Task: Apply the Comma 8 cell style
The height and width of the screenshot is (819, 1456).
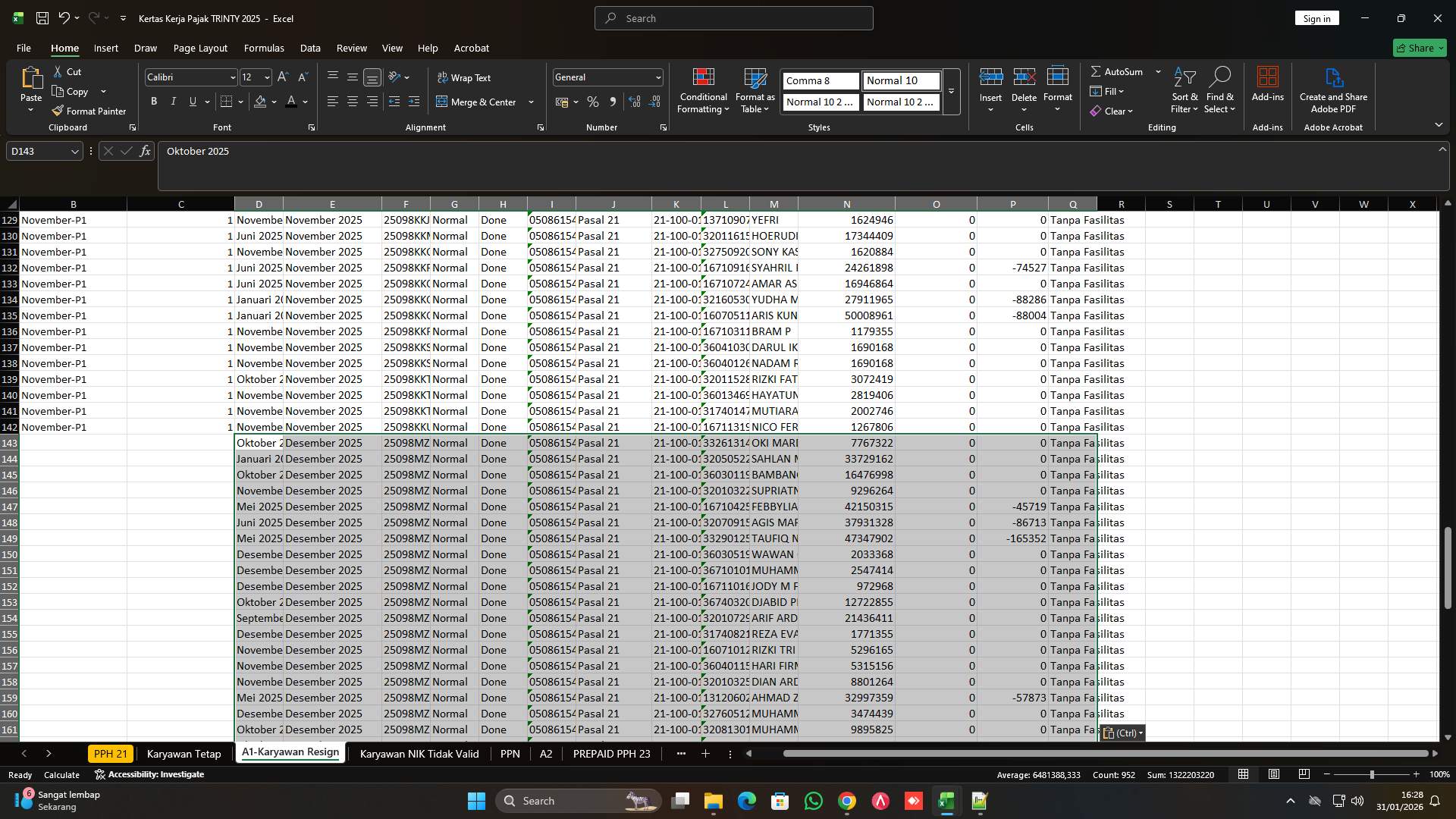Action: [819, 80]
